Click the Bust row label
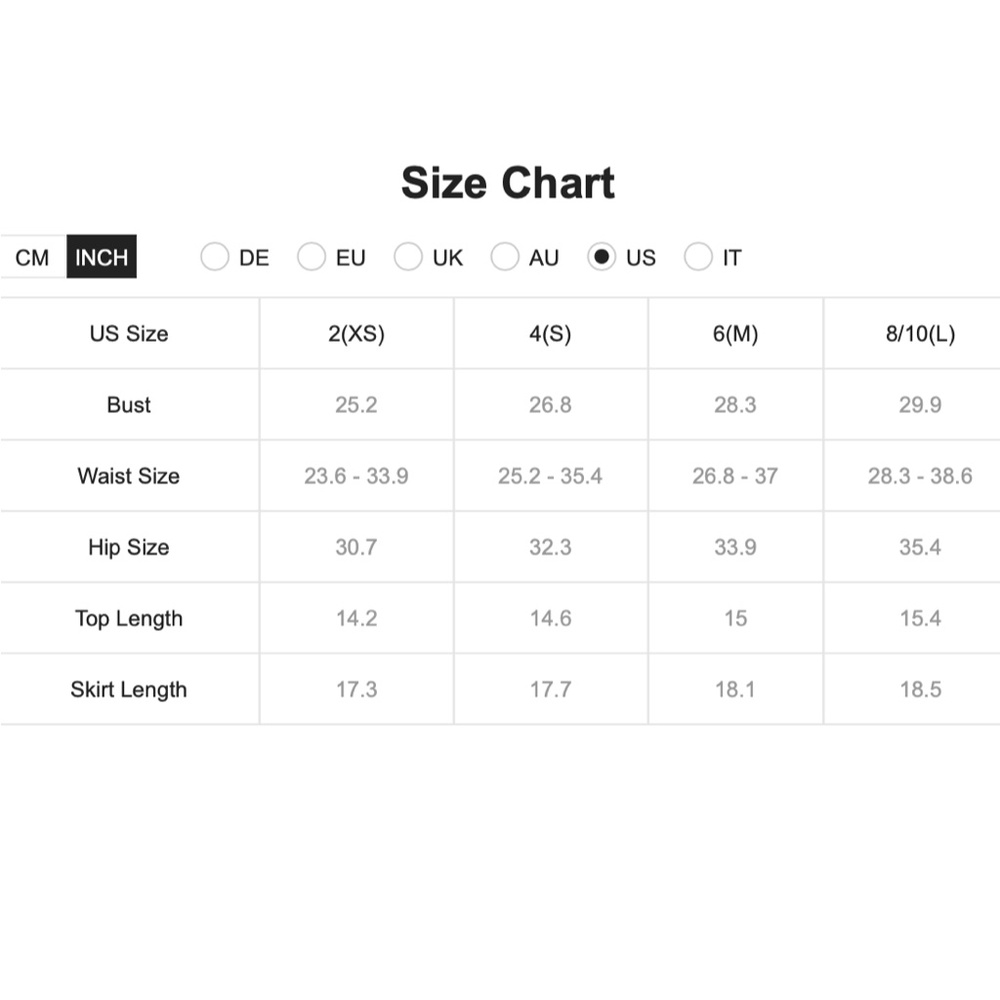This screenshot has height=1000, width=1000. (129, 404)
